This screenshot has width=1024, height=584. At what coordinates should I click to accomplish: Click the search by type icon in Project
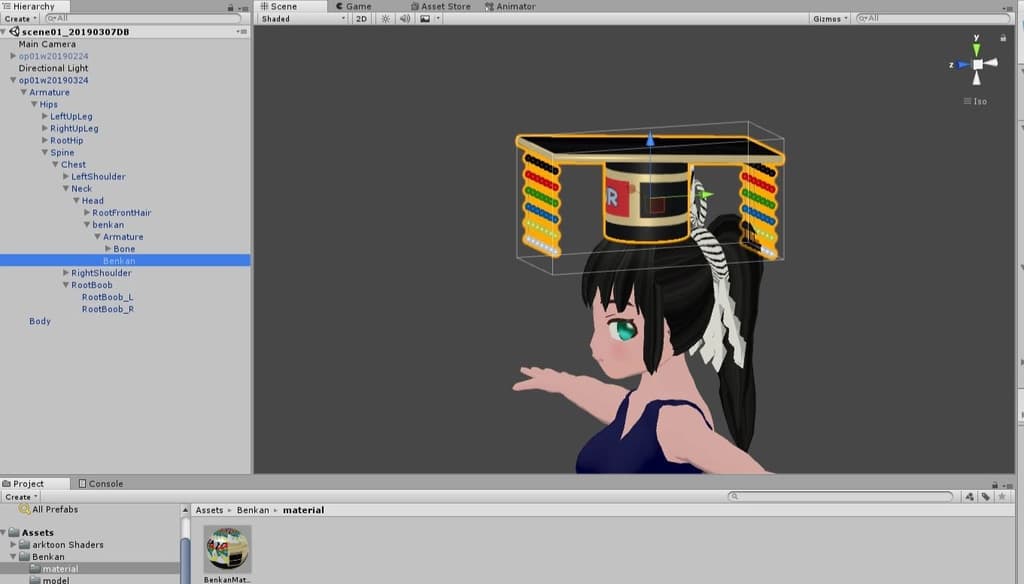968,497
